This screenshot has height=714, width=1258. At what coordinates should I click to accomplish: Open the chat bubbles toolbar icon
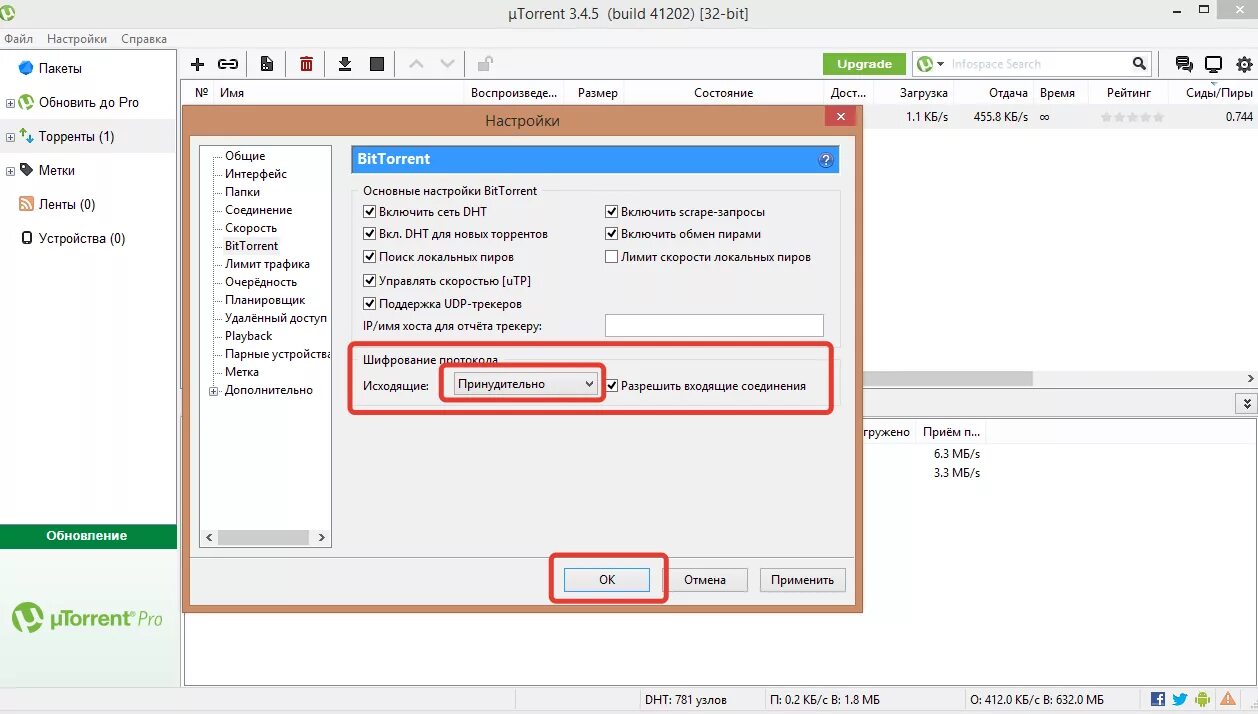pyautogui.click(x=1184, y=64)
